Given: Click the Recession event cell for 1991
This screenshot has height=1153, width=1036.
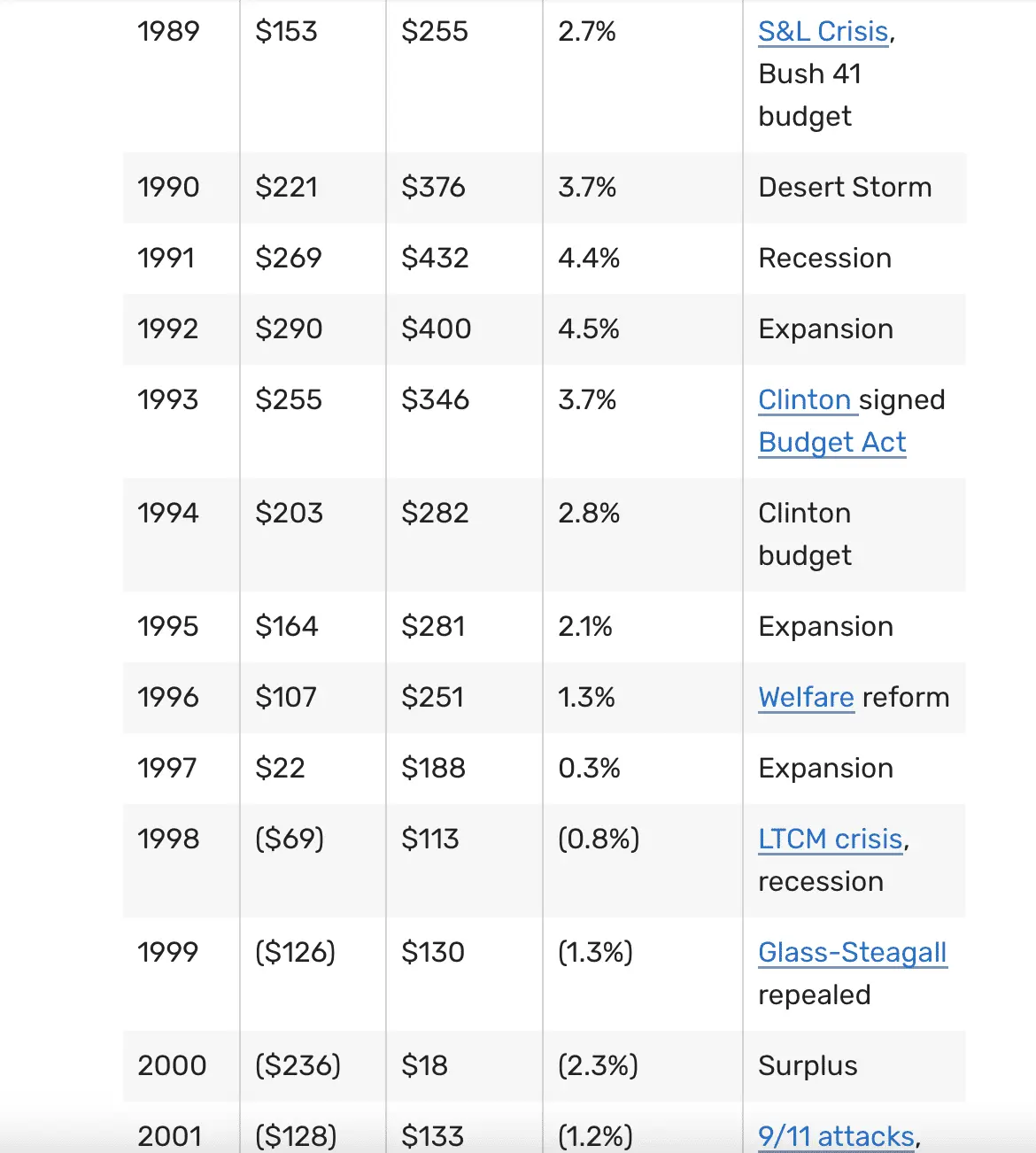Looking at the screenshot, I should [824, 259].
